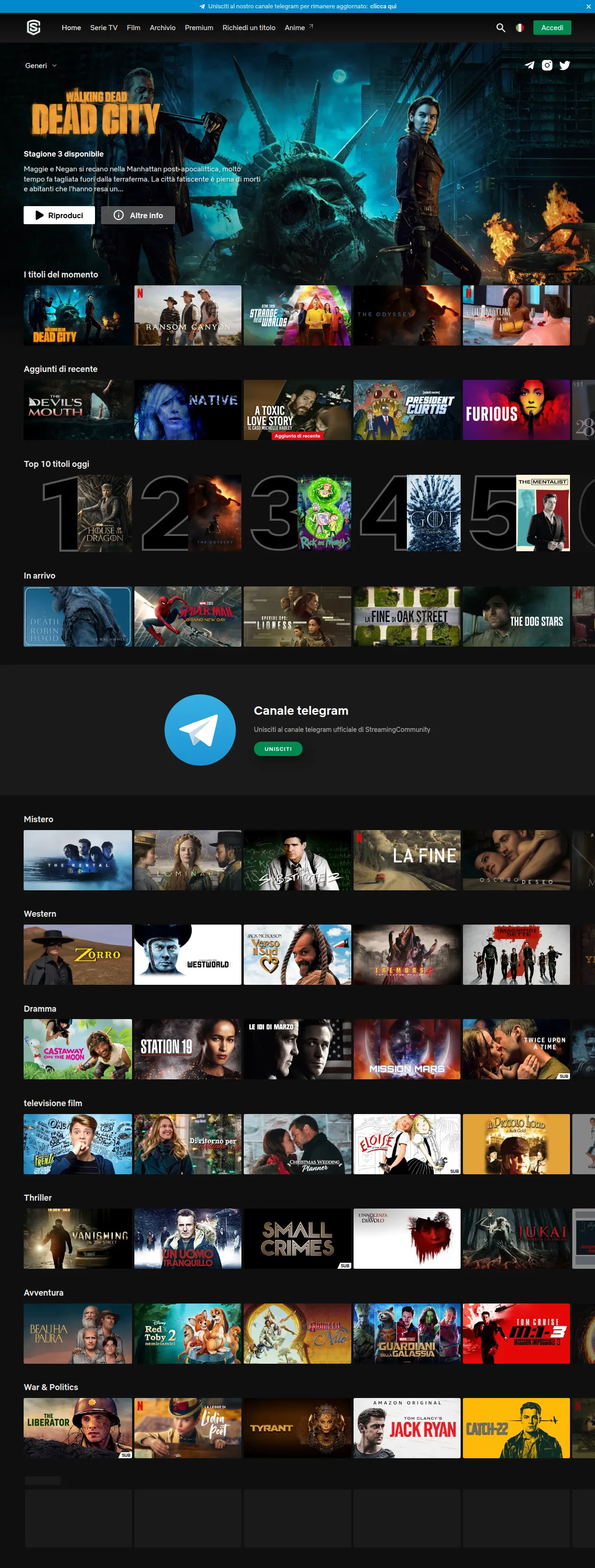Open the Spider-Man Brand New Day thumbnail
The height and width of the screenshot is (1568, 595).
pos(188,616)
